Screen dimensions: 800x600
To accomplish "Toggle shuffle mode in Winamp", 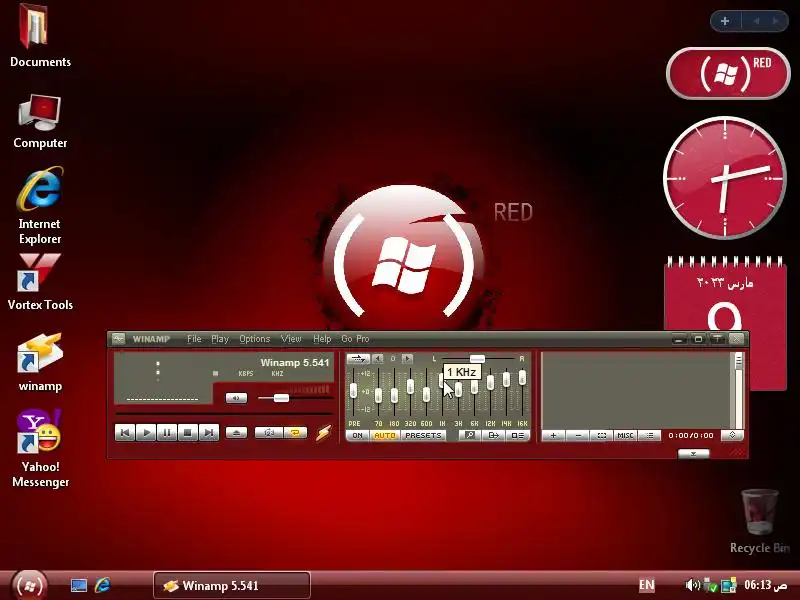I will point(268,433).
